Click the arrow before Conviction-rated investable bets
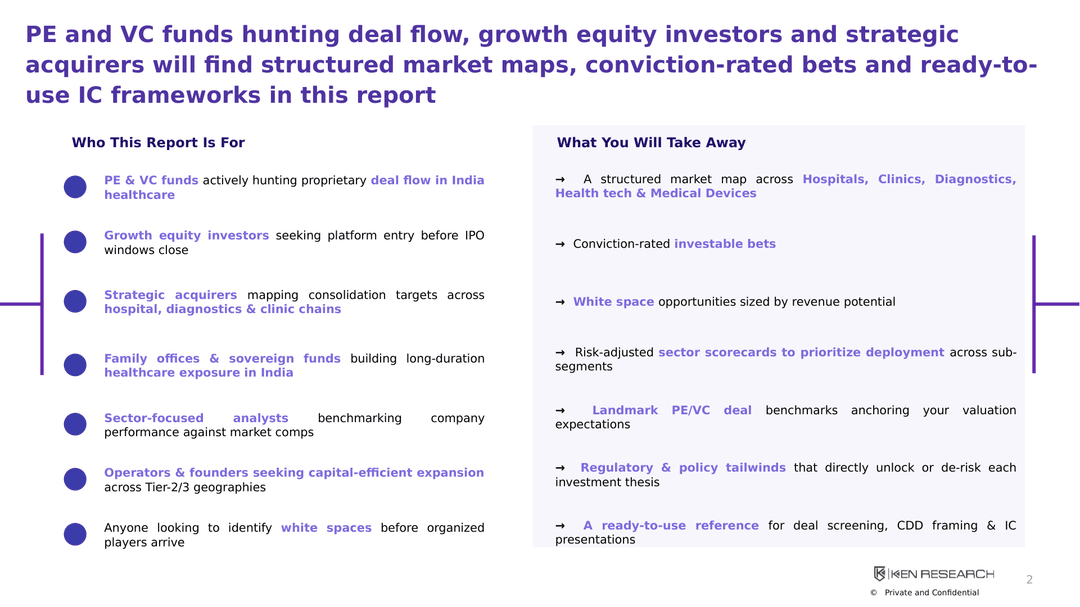The height and width of the screenshot is (607, 1080). [x=560, y=244]
